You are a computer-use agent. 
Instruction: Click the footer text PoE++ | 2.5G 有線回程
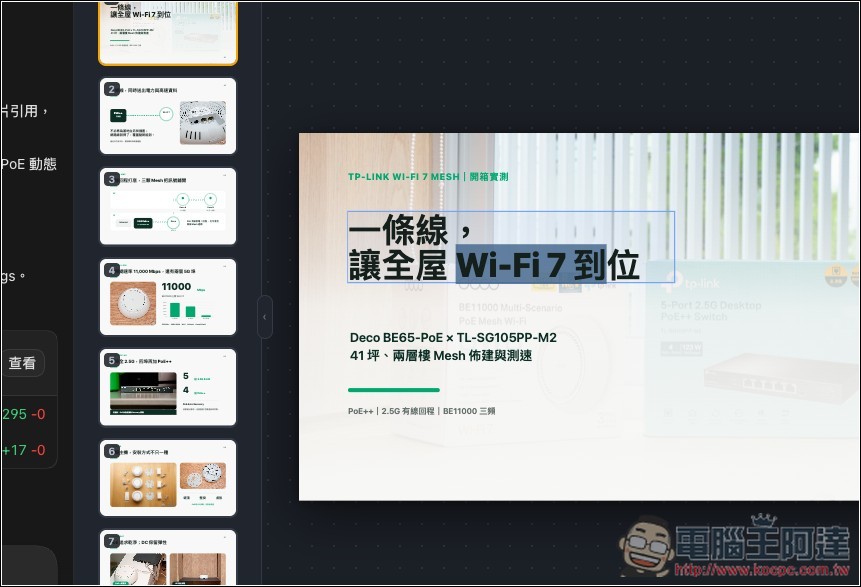392,411
